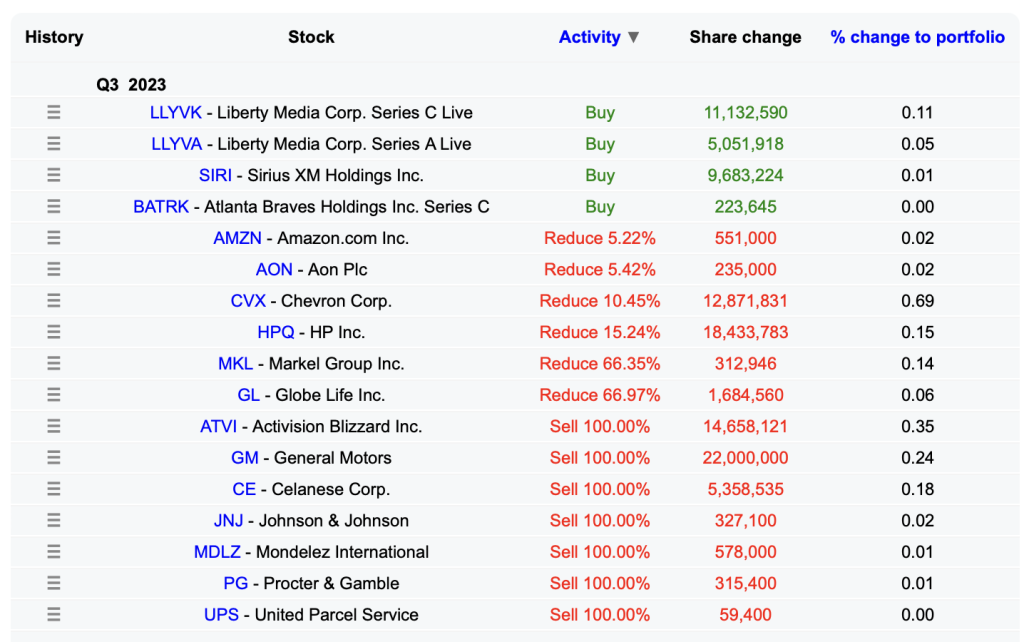Click history icon next to HP Inc.
Viewport: 1024px width, 642px height.
pos(54,332)
